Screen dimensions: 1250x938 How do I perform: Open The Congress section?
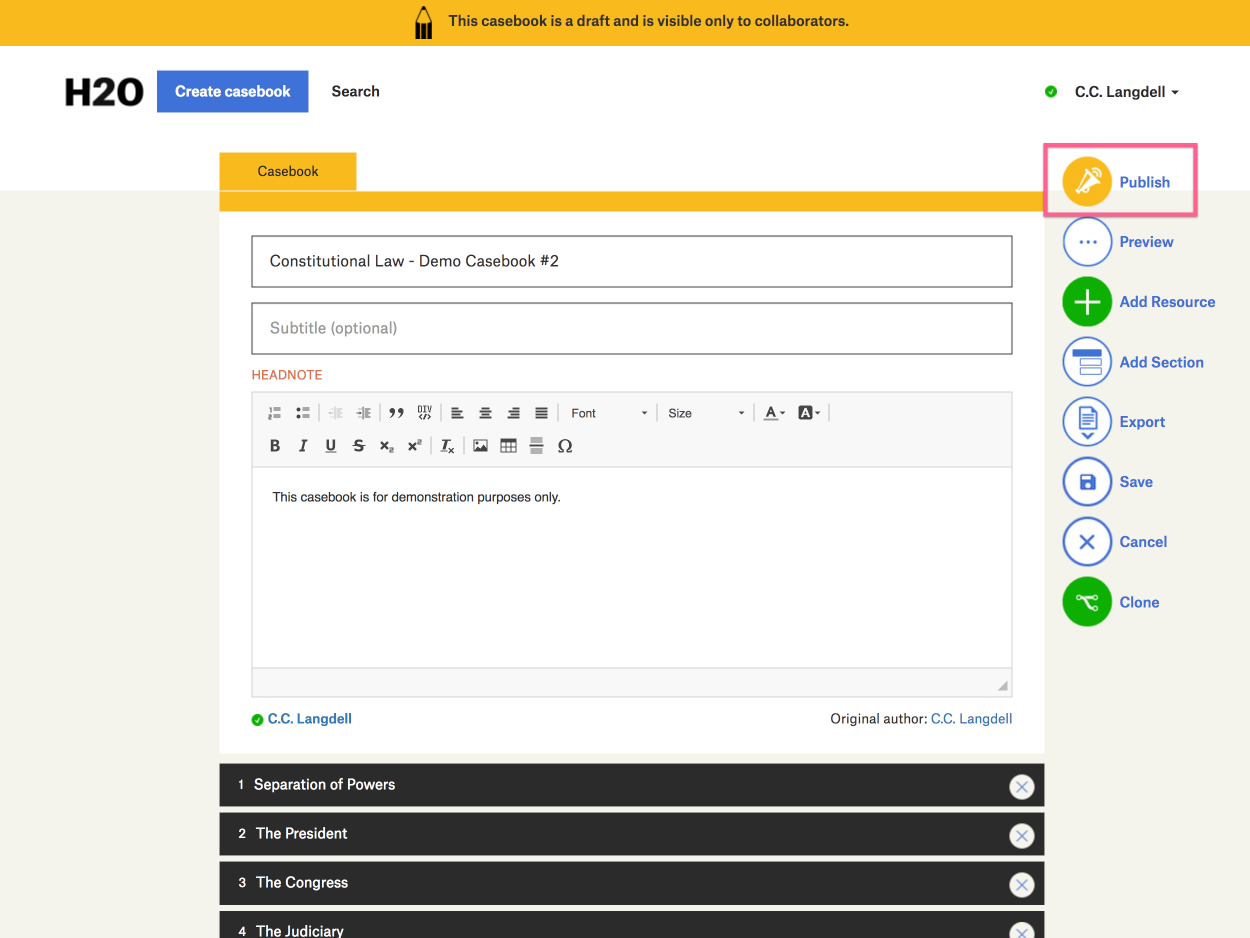[302, 883]
